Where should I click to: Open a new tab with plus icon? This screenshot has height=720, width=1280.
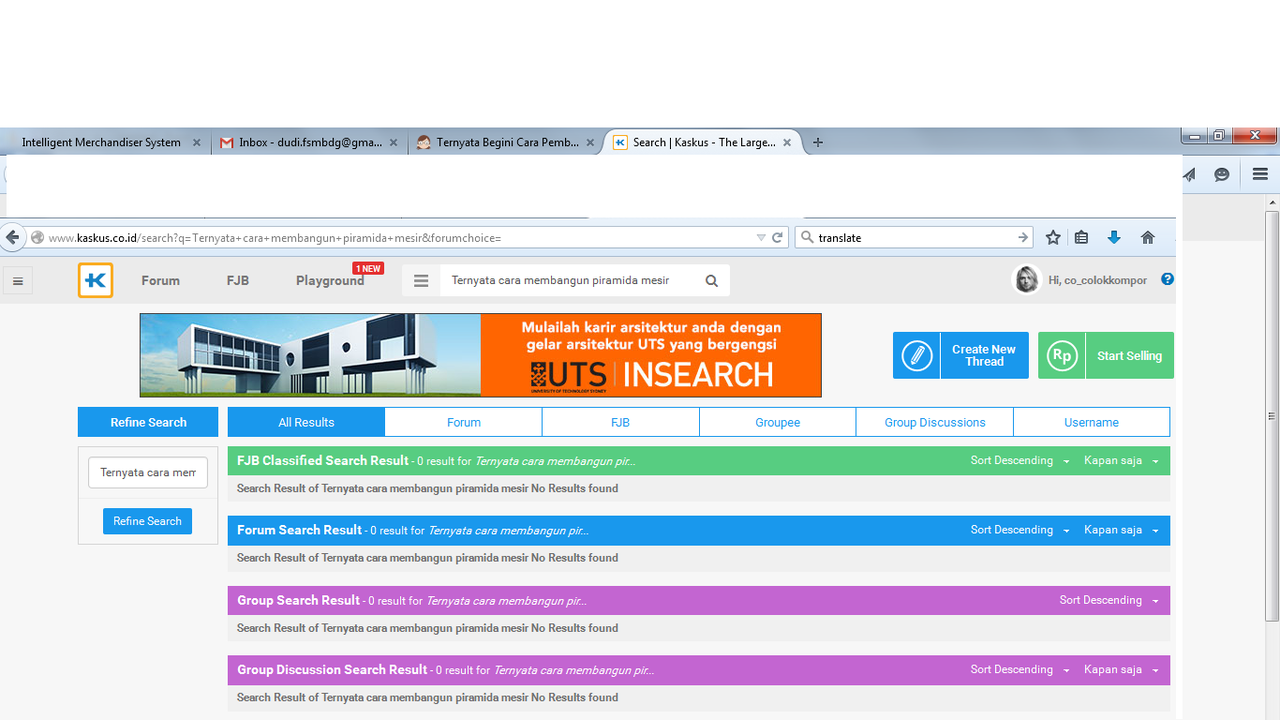[818, 142]
